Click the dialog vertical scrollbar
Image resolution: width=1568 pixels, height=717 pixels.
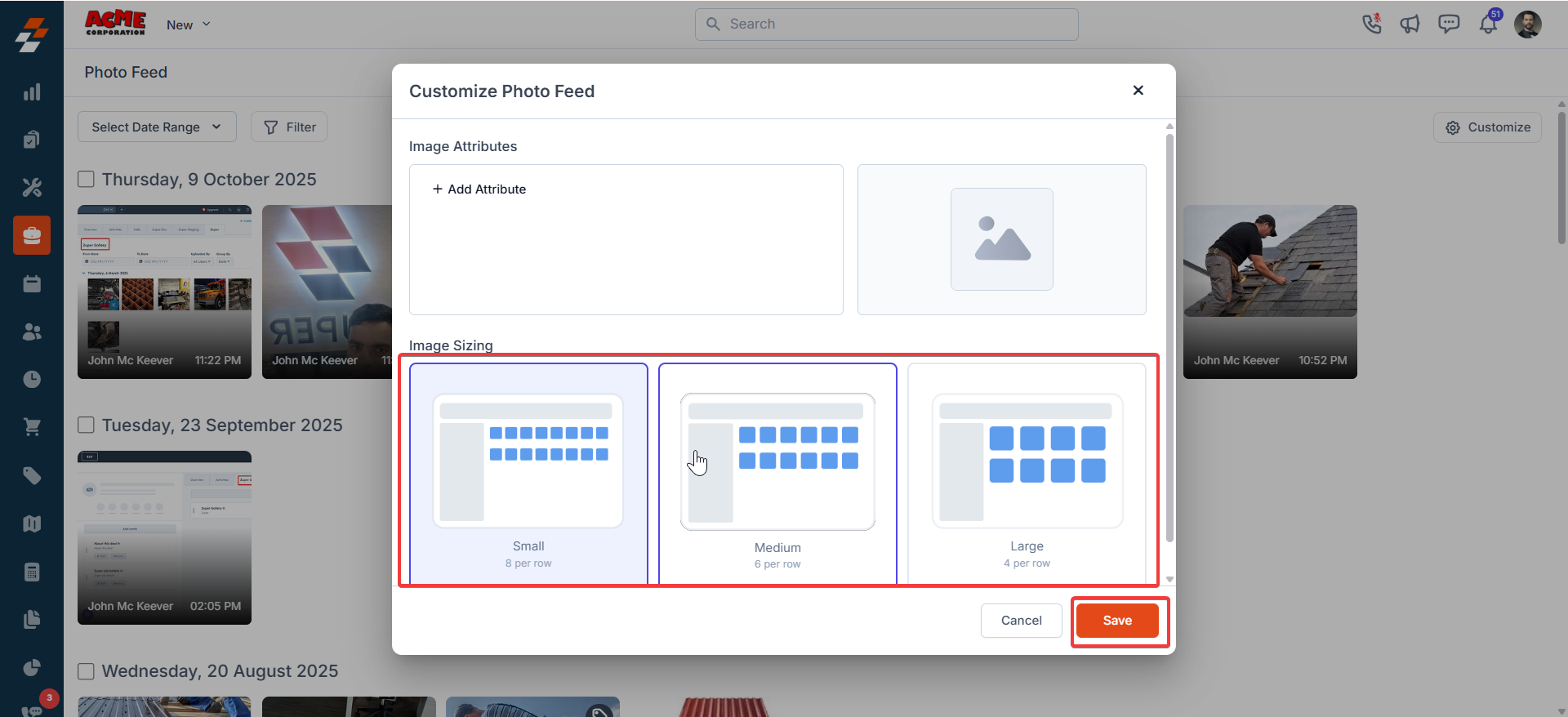[x=1169, y=339]
